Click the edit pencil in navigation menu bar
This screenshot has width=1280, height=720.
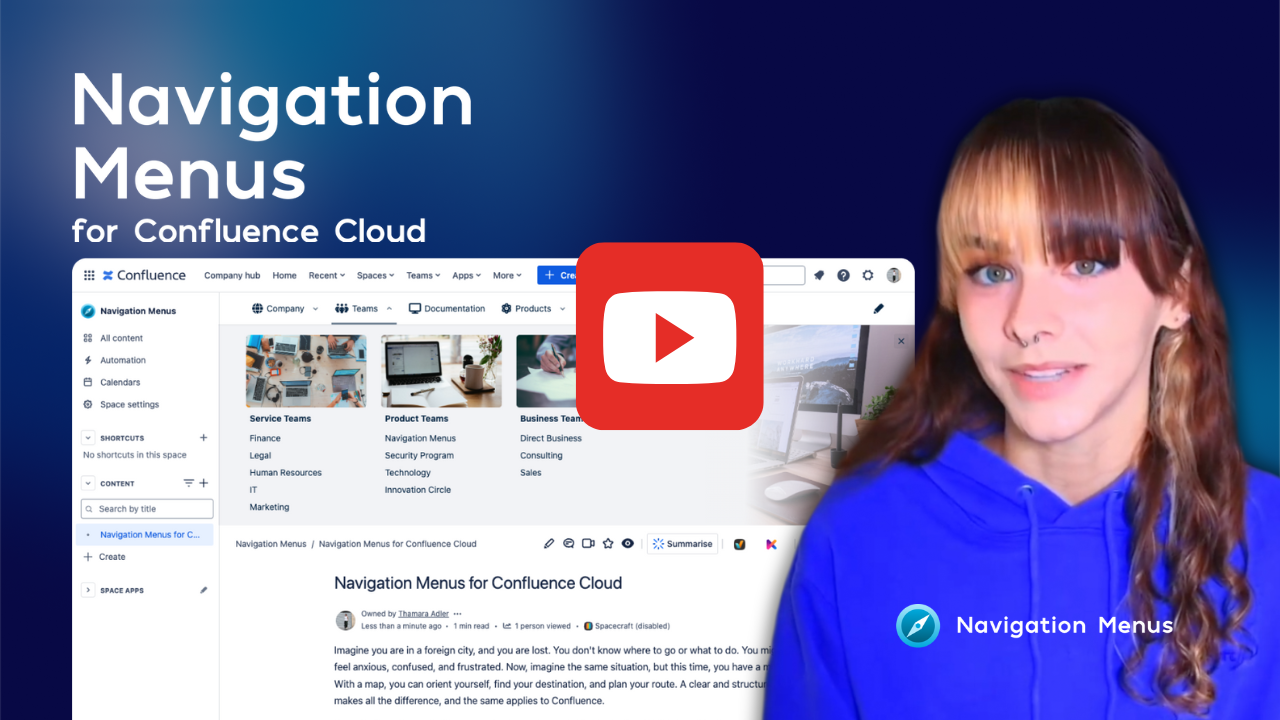tap(878, 309)
